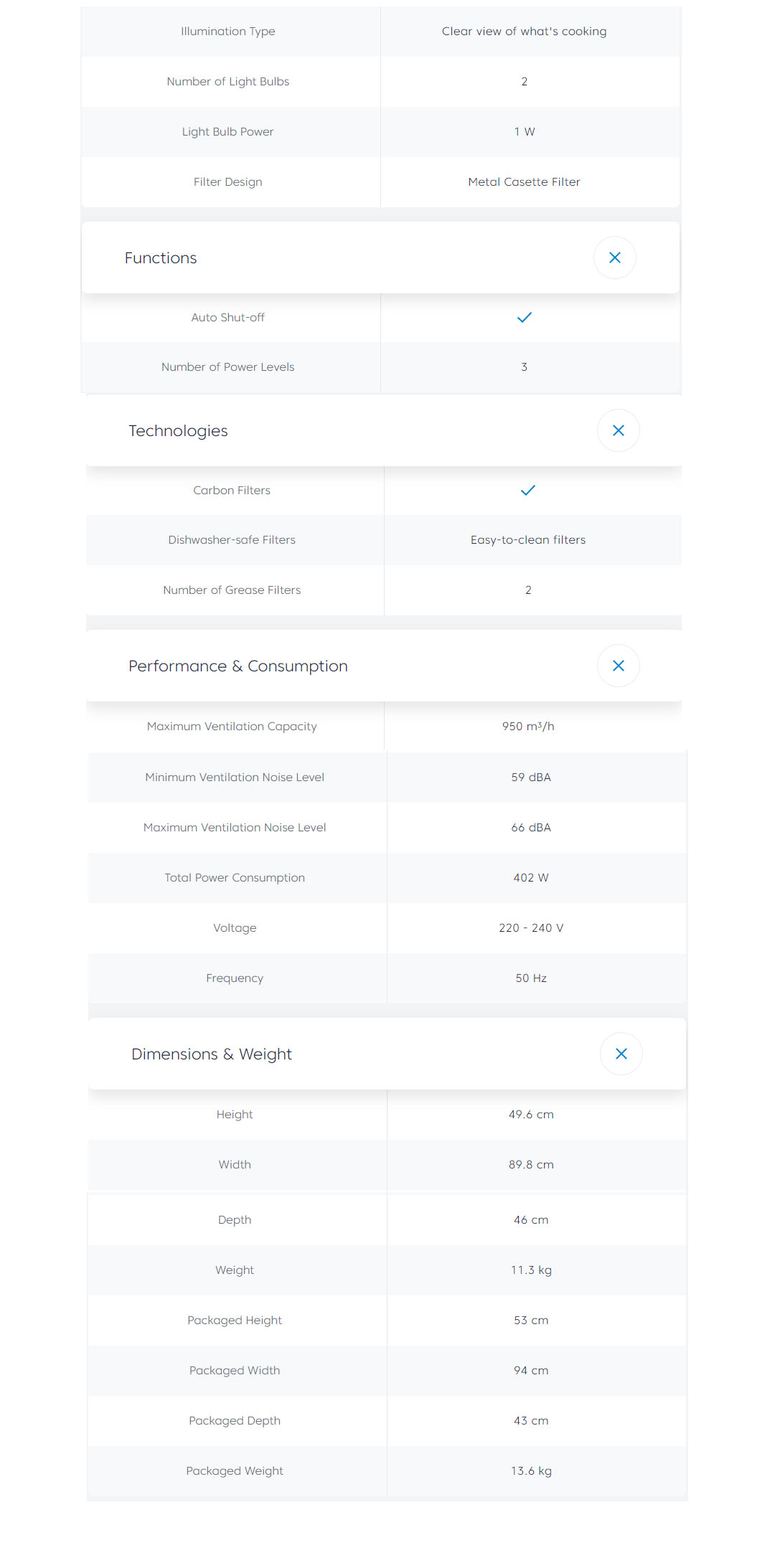
Task: Click the Functions section heading text
Action: (x=161, y=258)
